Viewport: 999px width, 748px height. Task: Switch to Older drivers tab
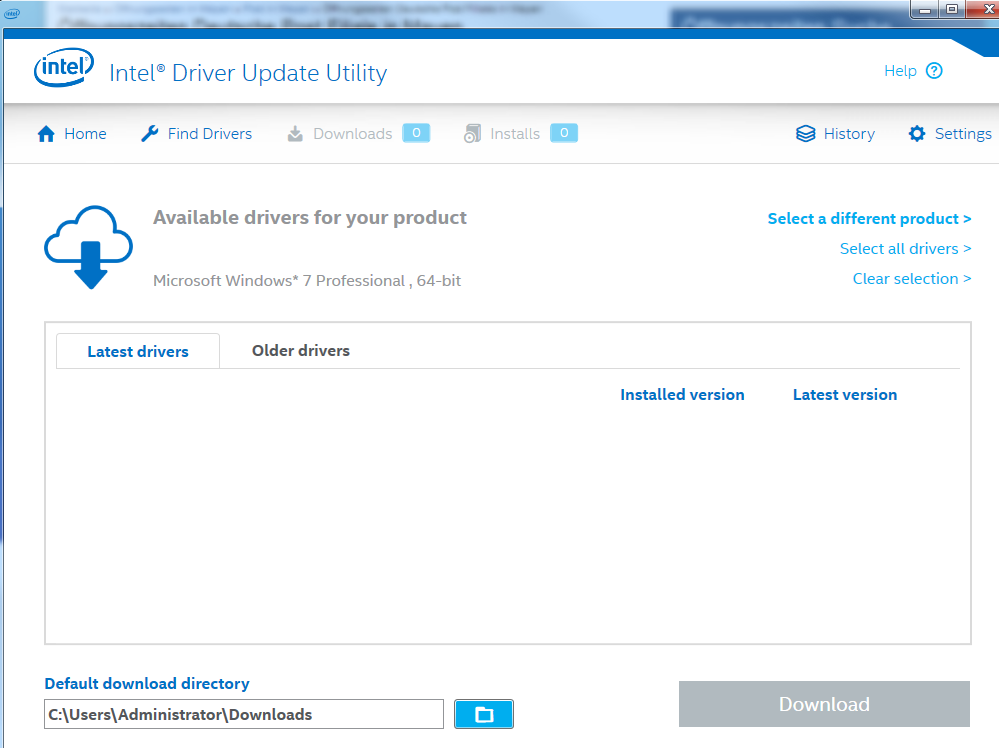point(301,350)
